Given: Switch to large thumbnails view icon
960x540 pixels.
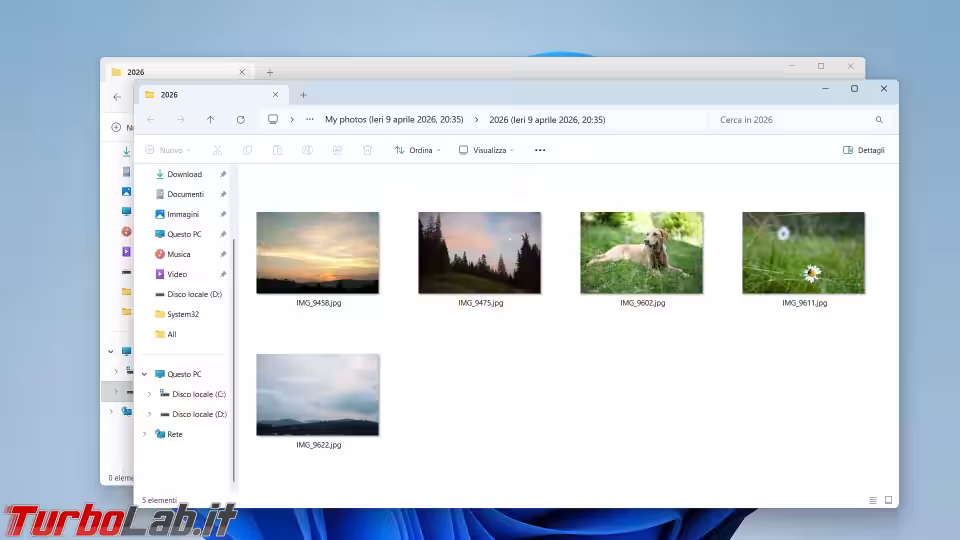Looking at the screenshot, I should tap(888, 500).
